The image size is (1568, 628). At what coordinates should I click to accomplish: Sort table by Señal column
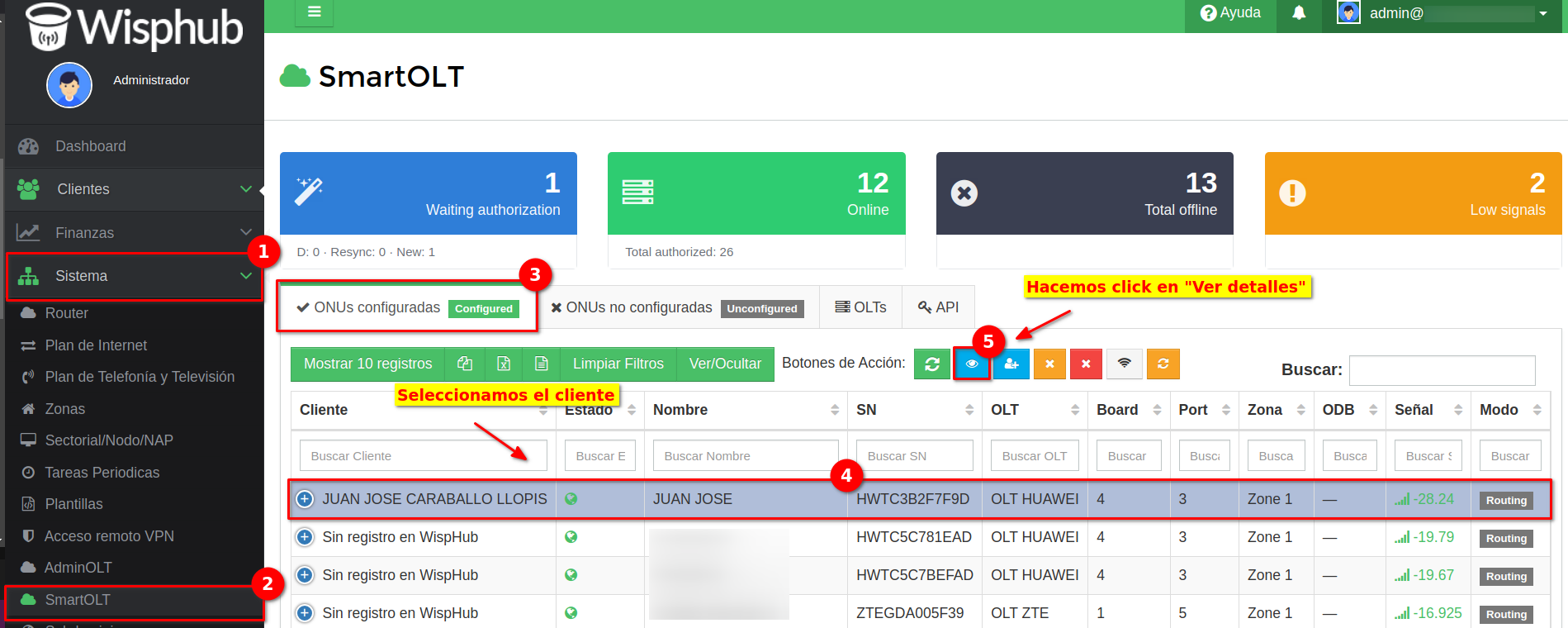(x=1428, y=410)
